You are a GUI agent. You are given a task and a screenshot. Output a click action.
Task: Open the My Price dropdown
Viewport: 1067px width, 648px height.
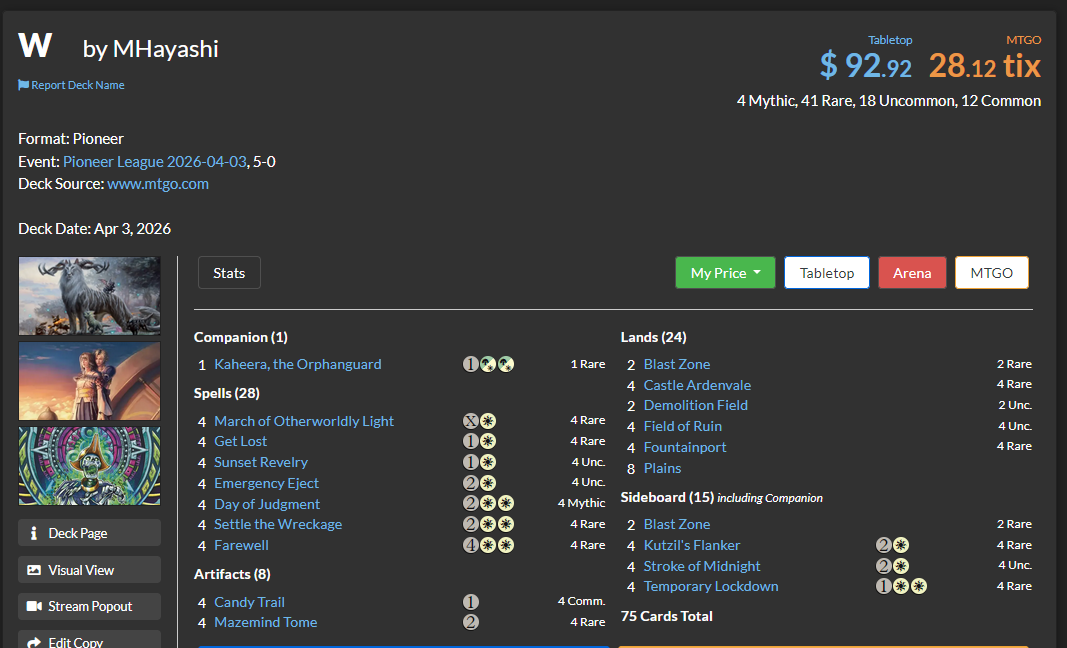click(x=725, y=273)
